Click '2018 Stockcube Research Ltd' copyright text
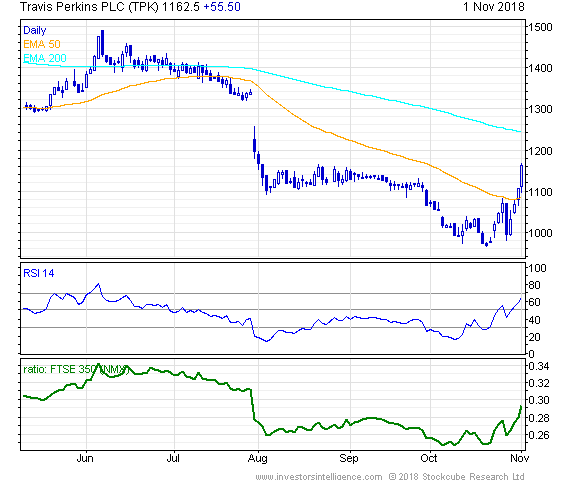This screenshot has width=575, height=480. (x=461, y=476)
